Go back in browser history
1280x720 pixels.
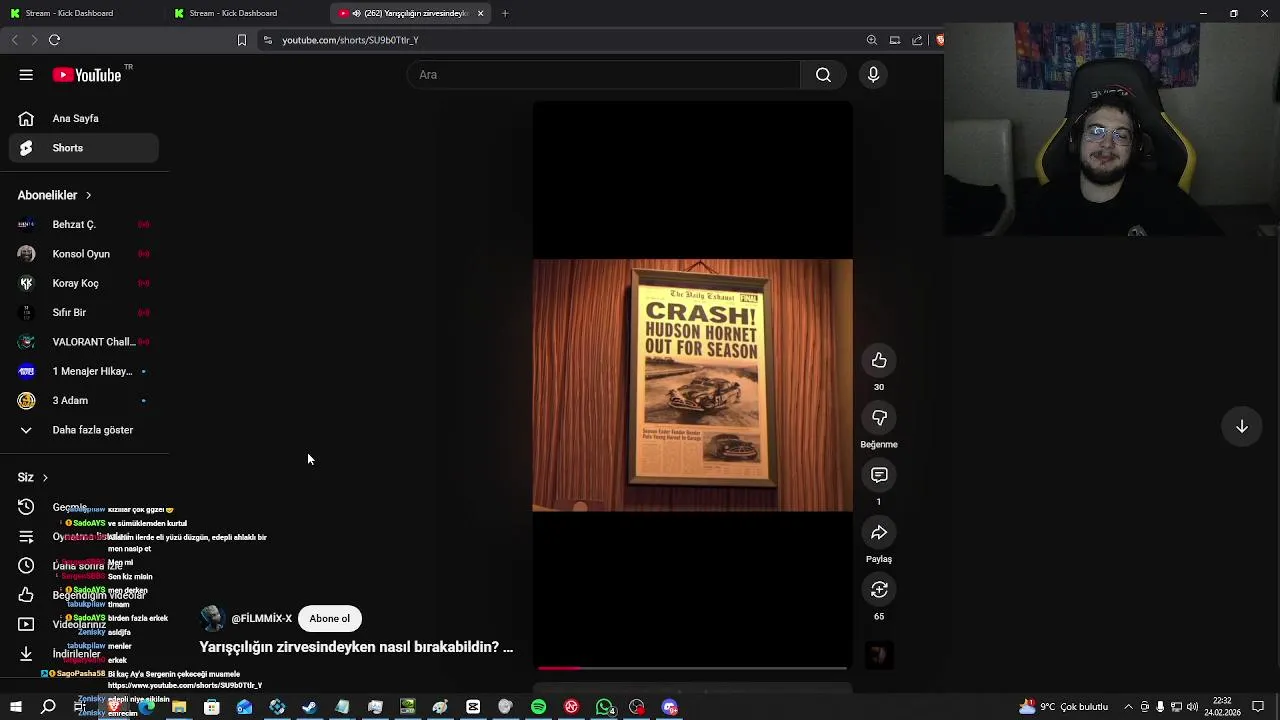pyautogui.click(x=14, y=40)
